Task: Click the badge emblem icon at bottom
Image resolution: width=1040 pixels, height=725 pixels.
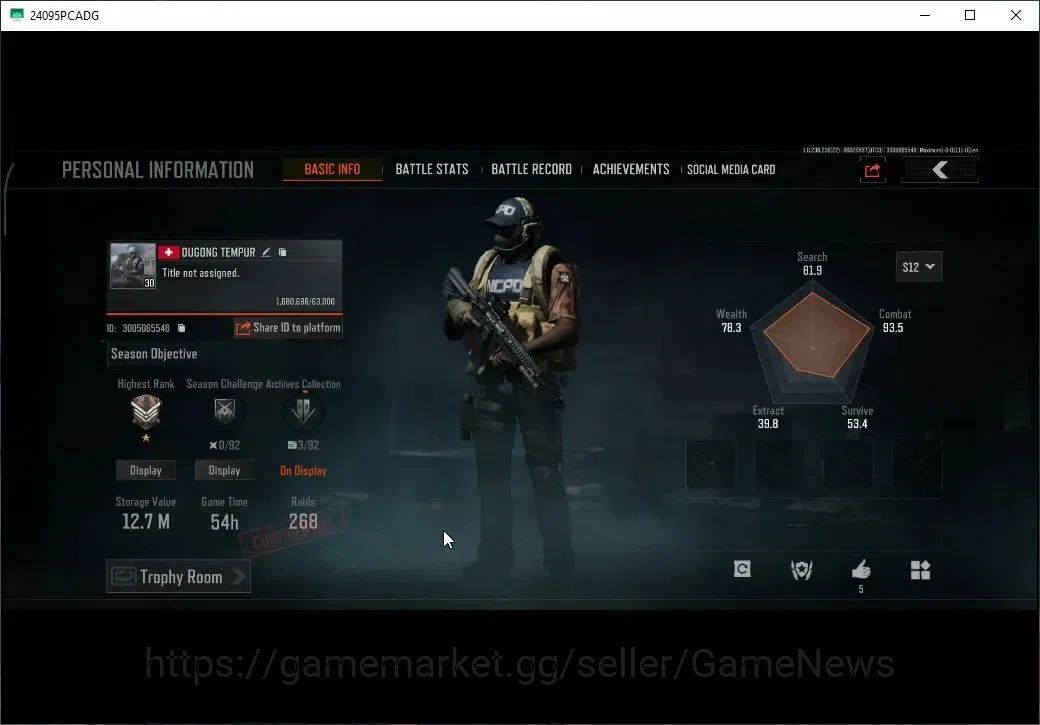Action: (x=801, y=570)
